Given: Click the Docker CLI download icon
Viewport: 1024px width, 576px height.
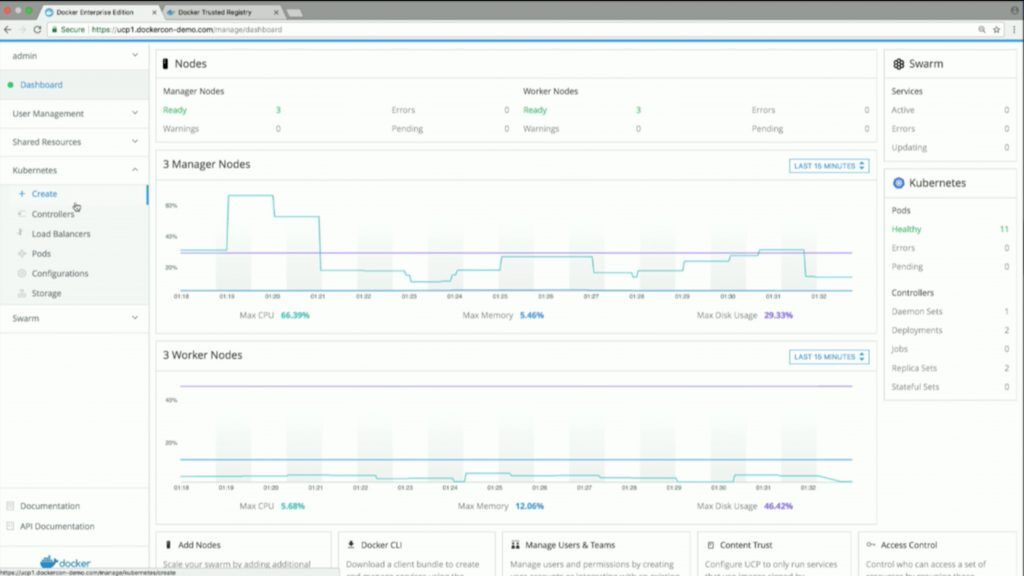Looking at the screenshot, I should pyautogui.click(x=351, y=545).
